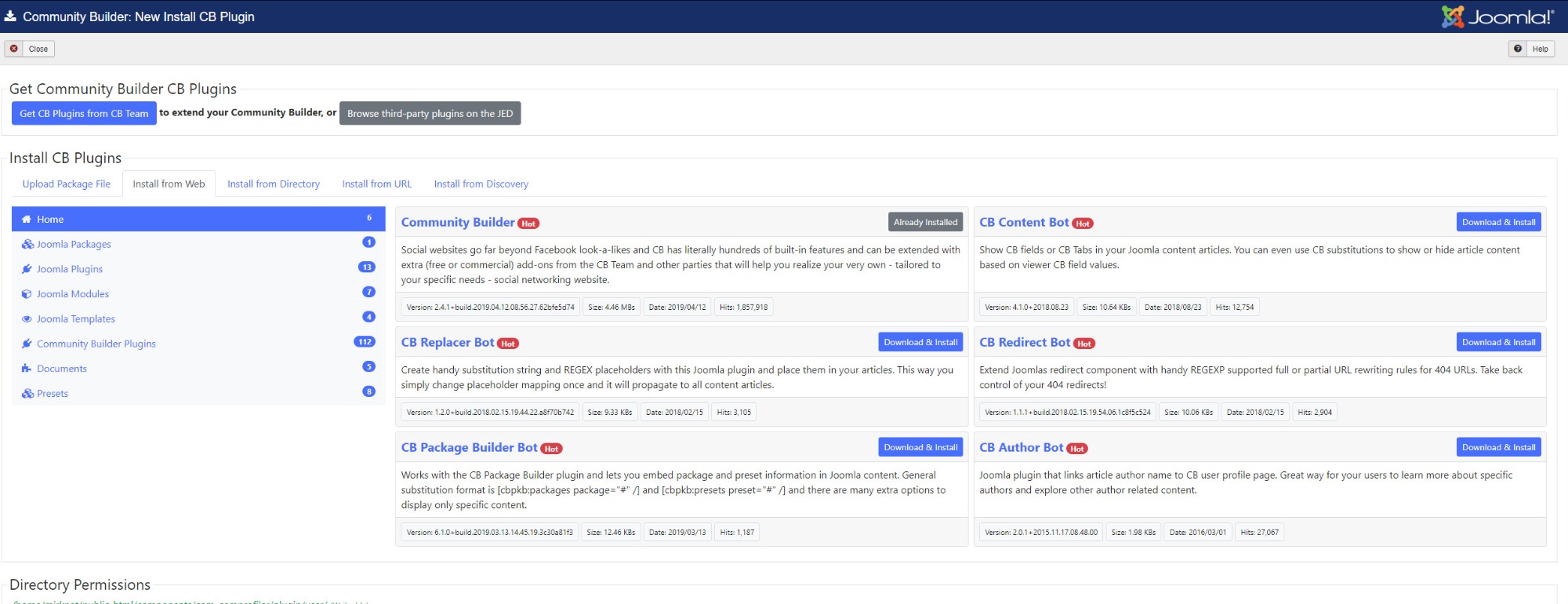Click the install icon beside Community Builder title
The height and width of the screenshot is (604, 1568).
pyautogui.click(x=10, y=16)
